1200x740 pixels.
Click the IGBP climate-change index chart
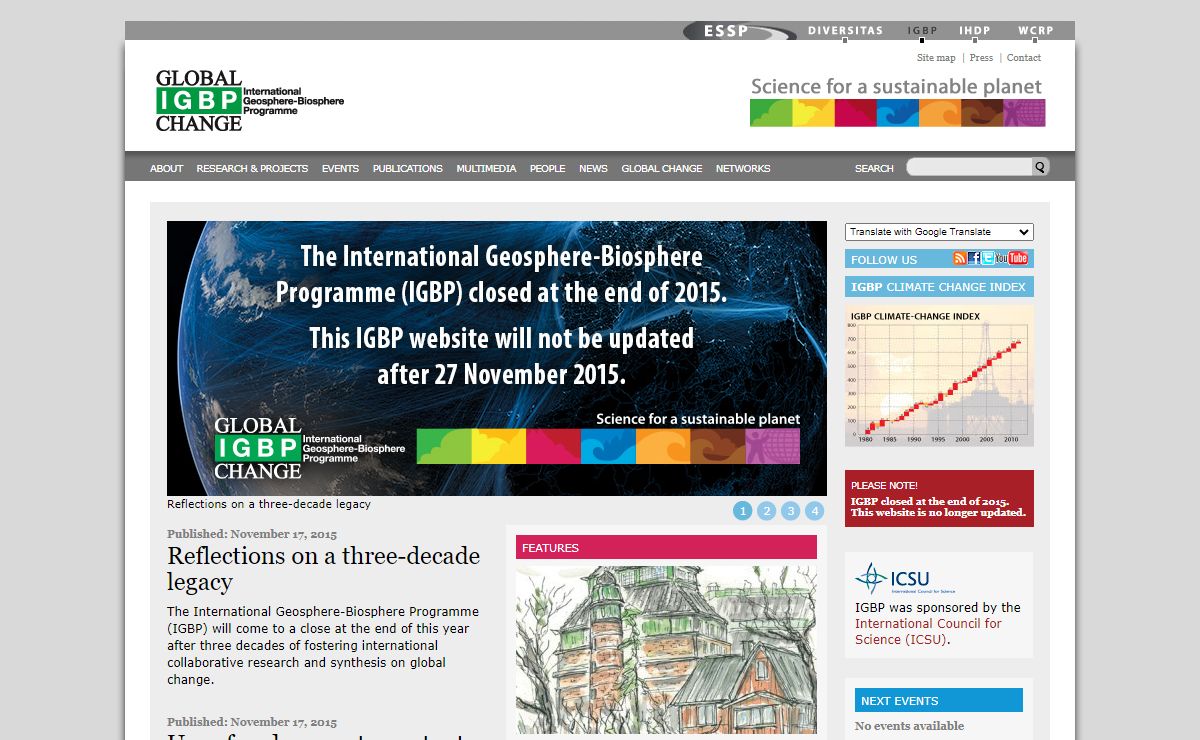[939, 376]
